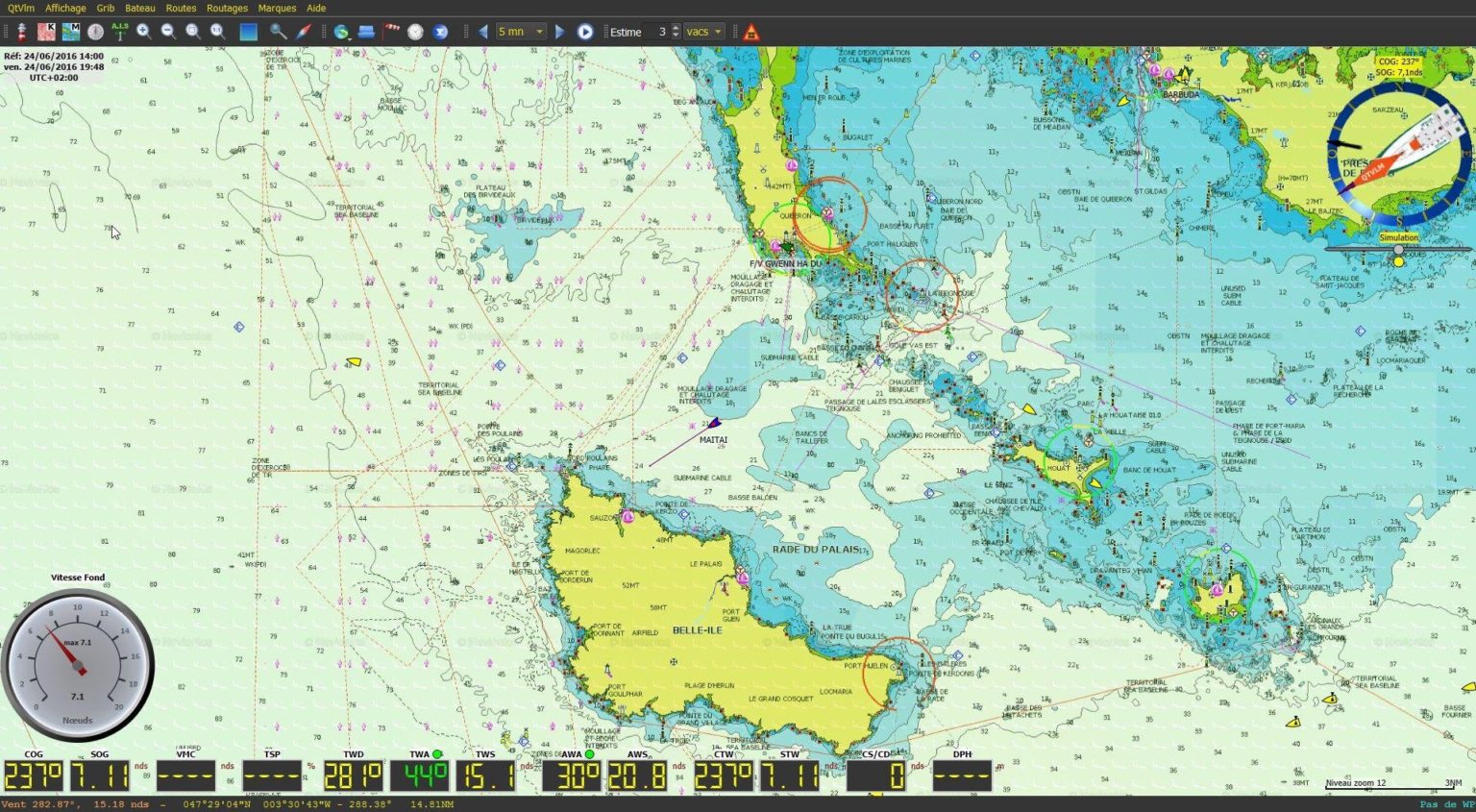Click the compass instrument icon

pos(95,31)
